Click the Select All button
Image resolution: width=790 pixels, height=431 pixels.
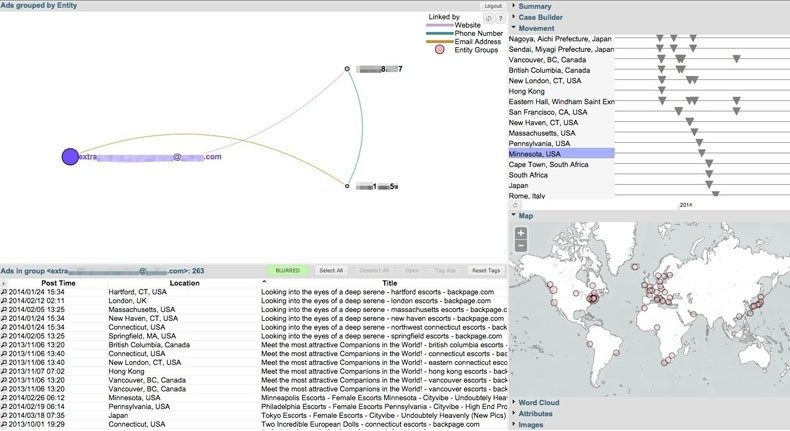[331, 271]
